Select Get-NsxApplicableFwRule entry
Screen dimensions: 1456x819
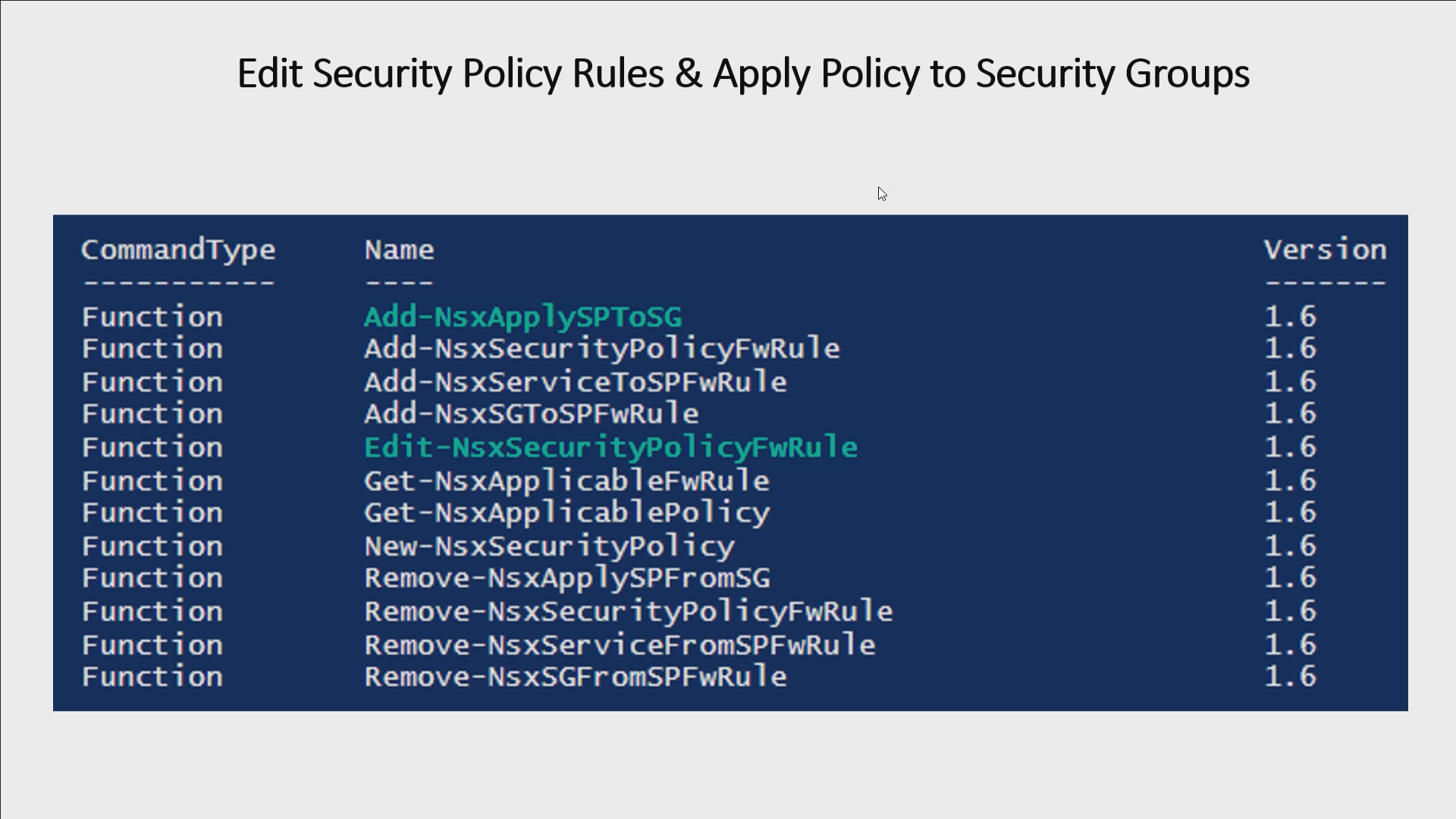566,480
